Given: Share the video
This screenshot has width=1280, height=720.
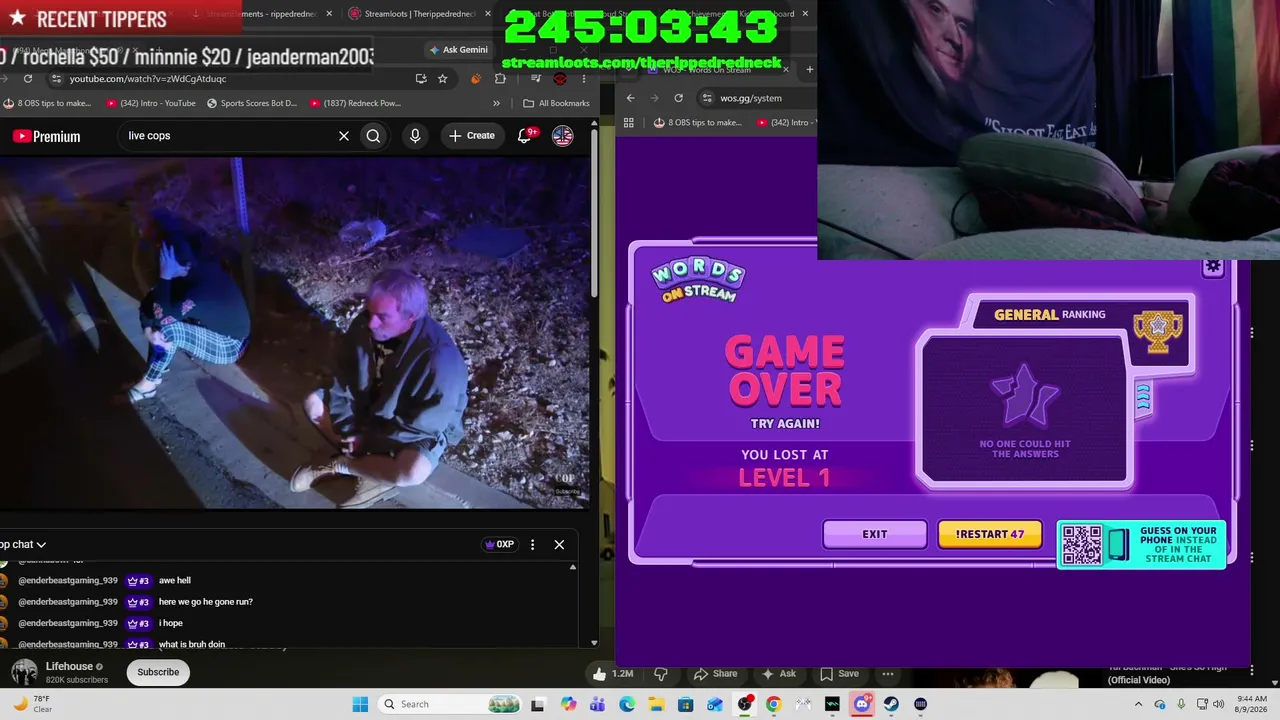Looking at the screenshot, I should (x=716, y=674).
